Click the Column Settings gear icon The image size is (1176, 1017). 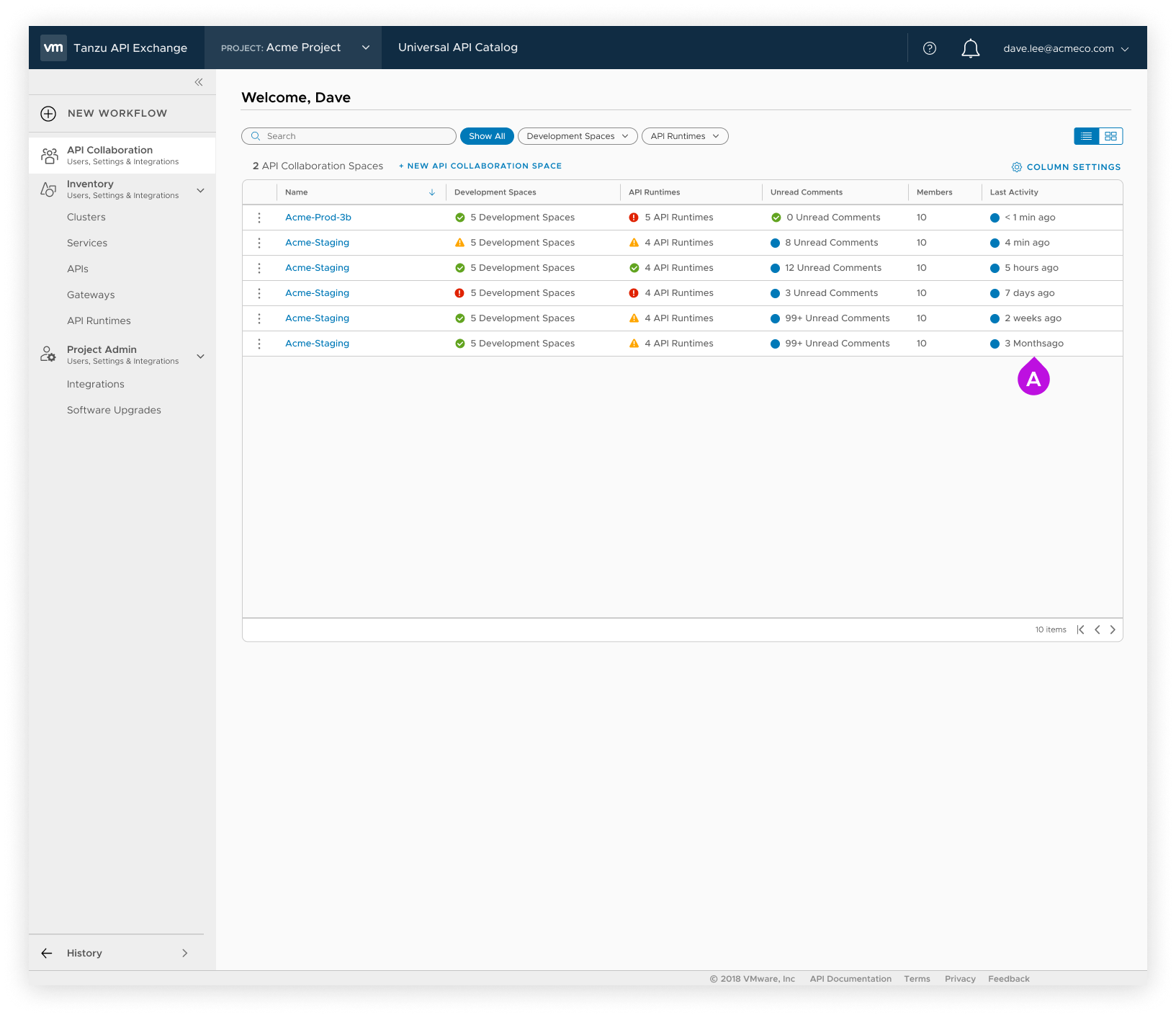[1017, 167]
